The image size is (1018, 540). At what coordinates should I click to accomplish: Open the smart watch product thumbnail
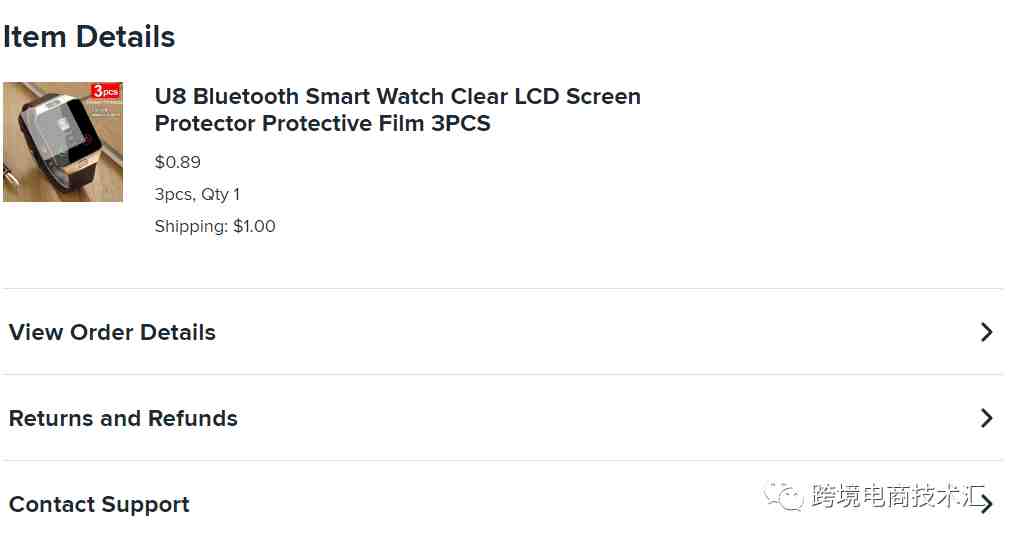point(63,142)
